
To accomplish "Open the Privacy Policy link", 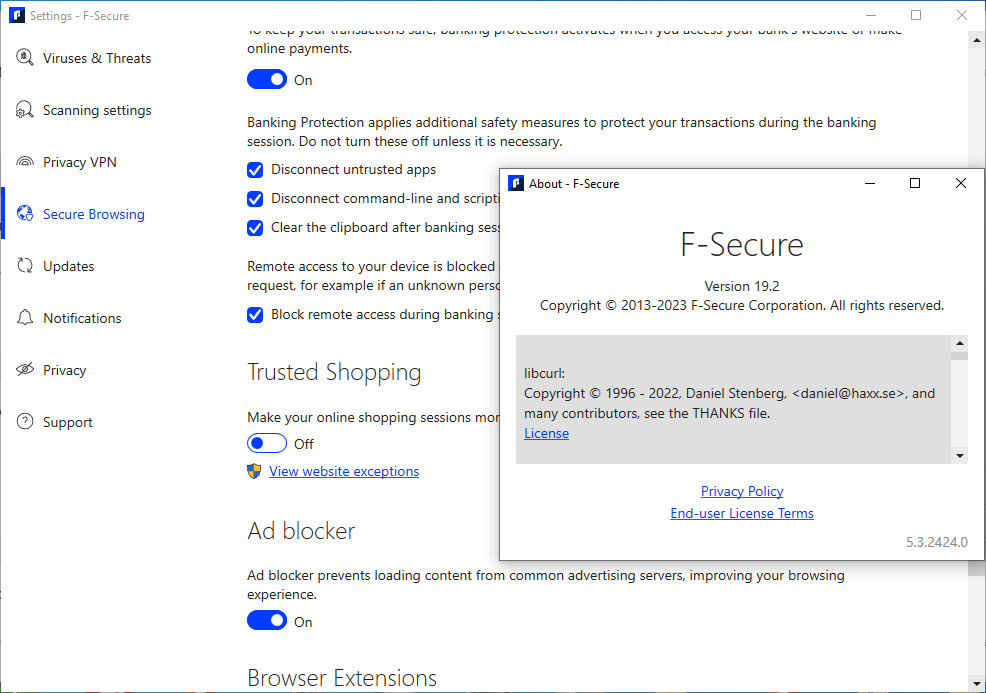I will pos(742,491).
